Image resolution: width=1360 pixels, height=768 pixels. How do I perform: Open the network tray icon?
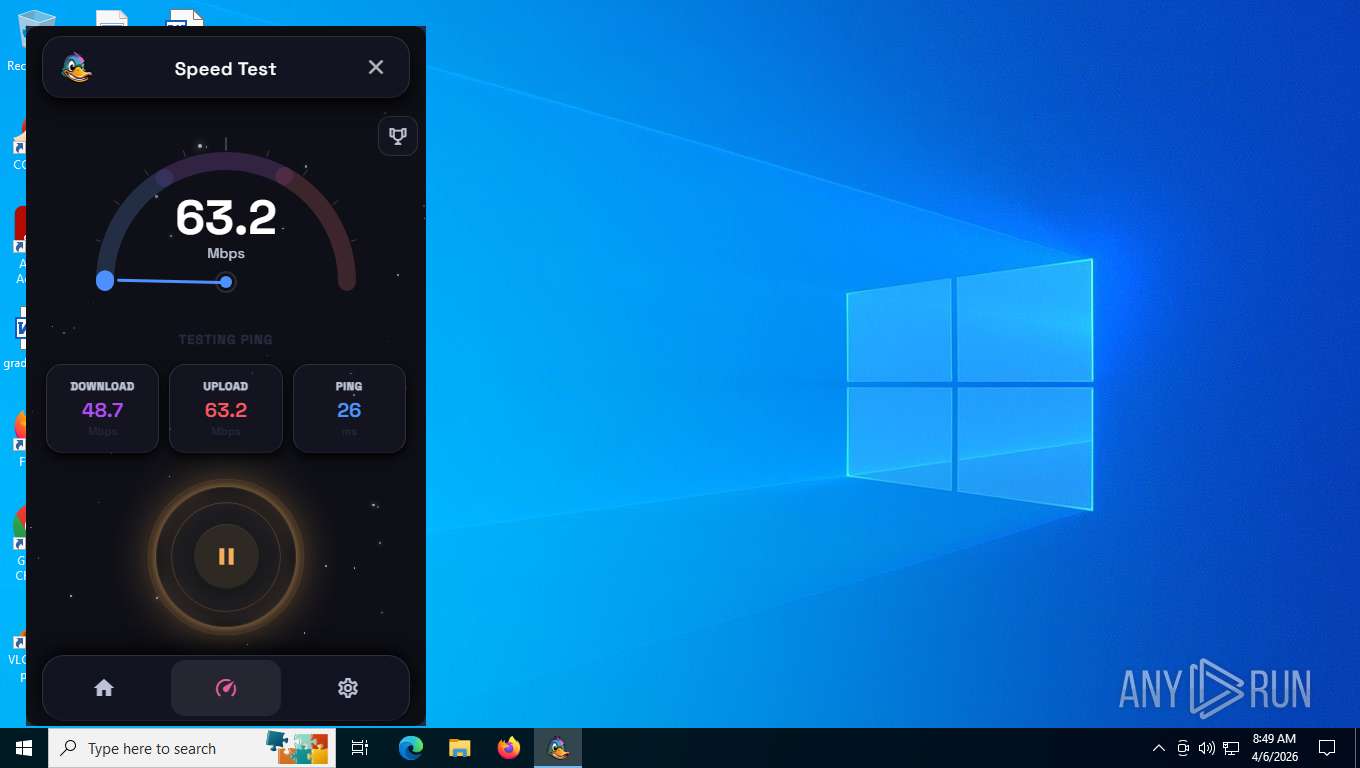pos(1231,748)
